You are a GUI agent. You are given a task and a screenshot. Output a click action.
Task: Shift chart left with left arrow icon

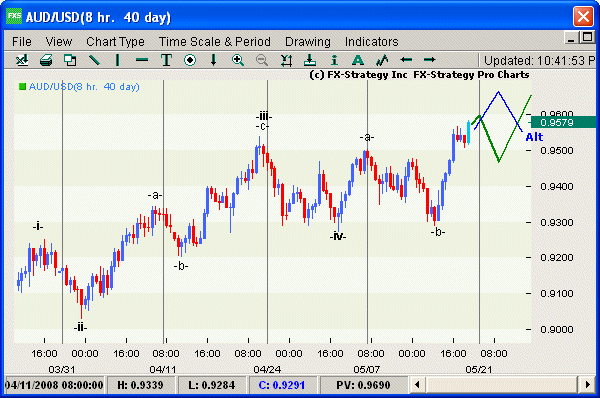coord(406,60)
